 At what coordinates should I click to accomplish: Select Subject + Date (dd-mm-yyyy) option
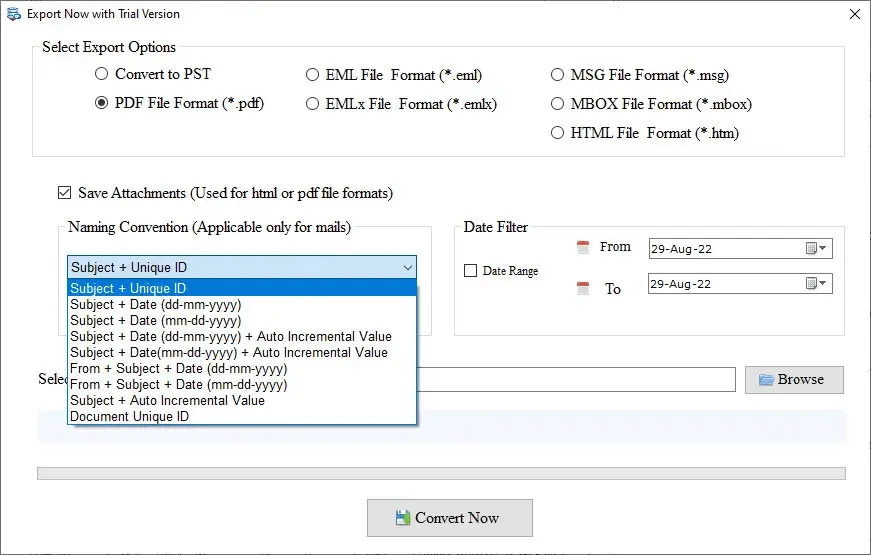coord(242,304)
